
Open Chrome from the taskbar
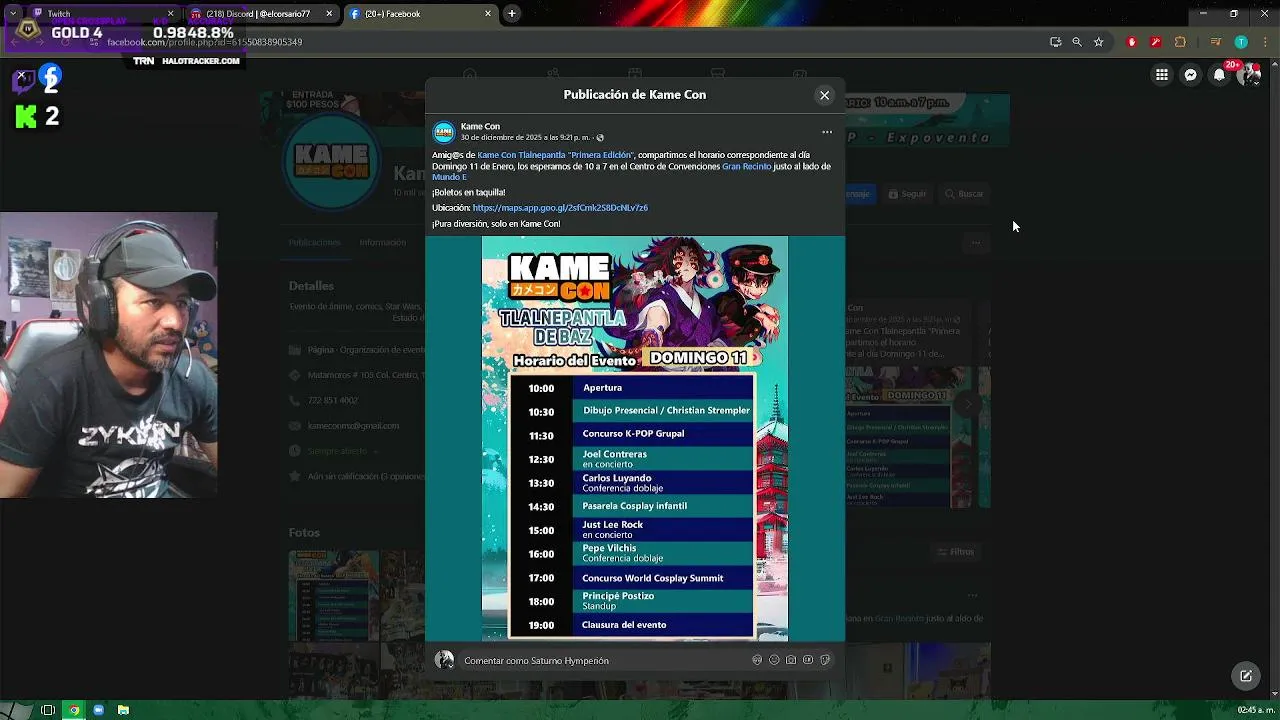pos(73,710)
